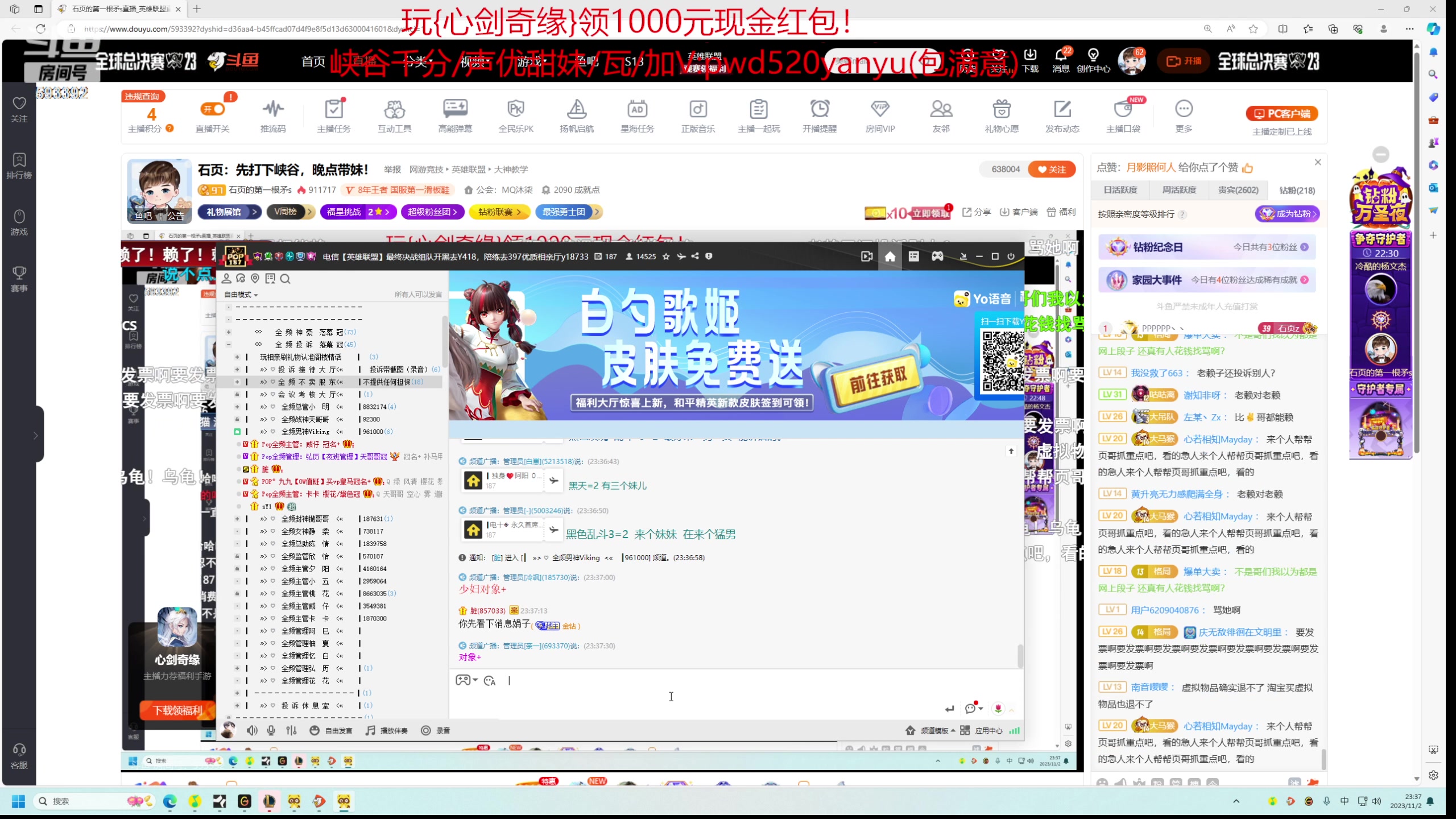Viewport: 1456px width, 819px height.
Task: Open 客服 headset in left sidebar
Action: 19,756
